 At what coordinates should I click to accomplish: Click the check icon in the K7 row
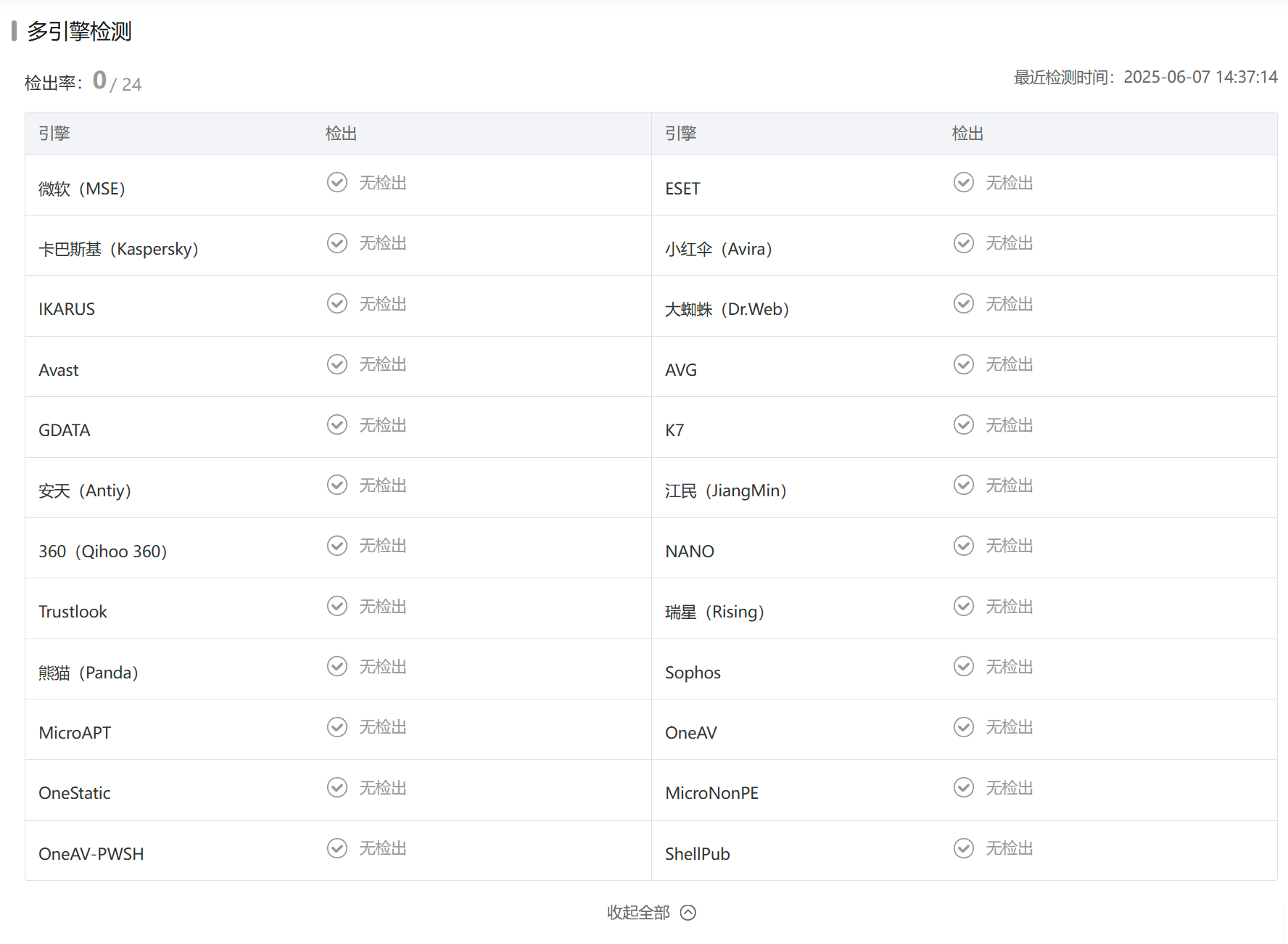(964, 424)
